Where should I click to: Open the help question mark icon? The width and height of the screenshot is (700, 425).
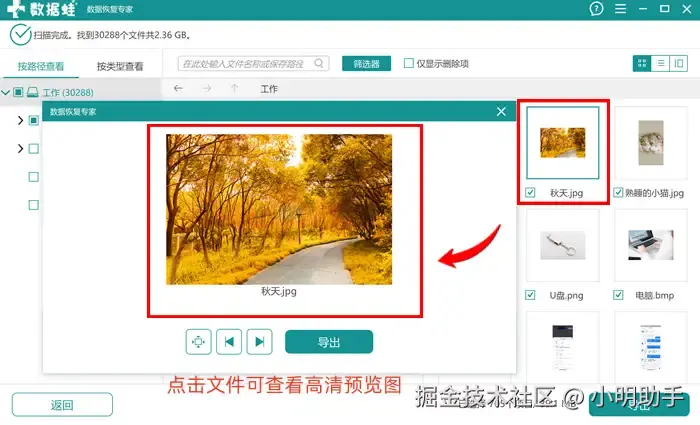click(x=596, y=8)
